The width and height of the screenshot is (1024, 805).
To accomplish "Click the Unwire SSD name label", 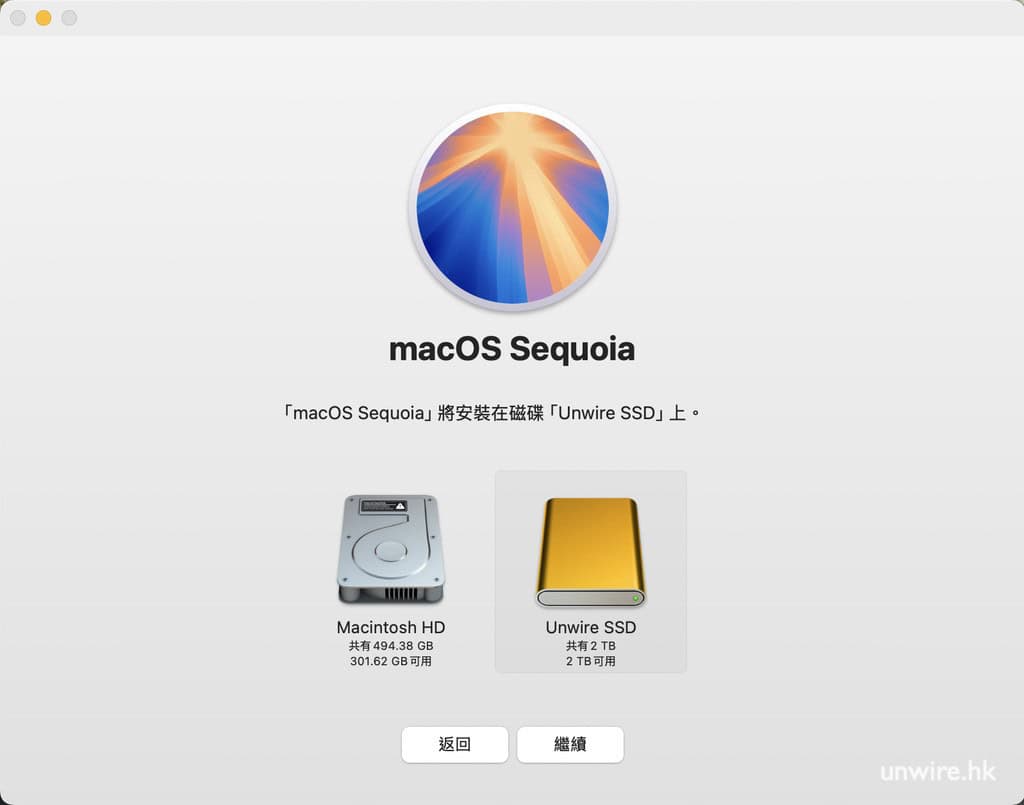I will (x=590, y=627).
